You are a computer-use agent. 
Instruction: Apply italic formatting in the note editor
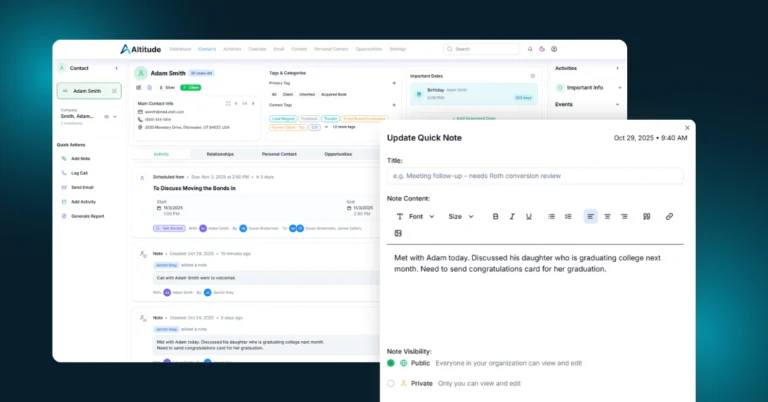click(512, 216)
